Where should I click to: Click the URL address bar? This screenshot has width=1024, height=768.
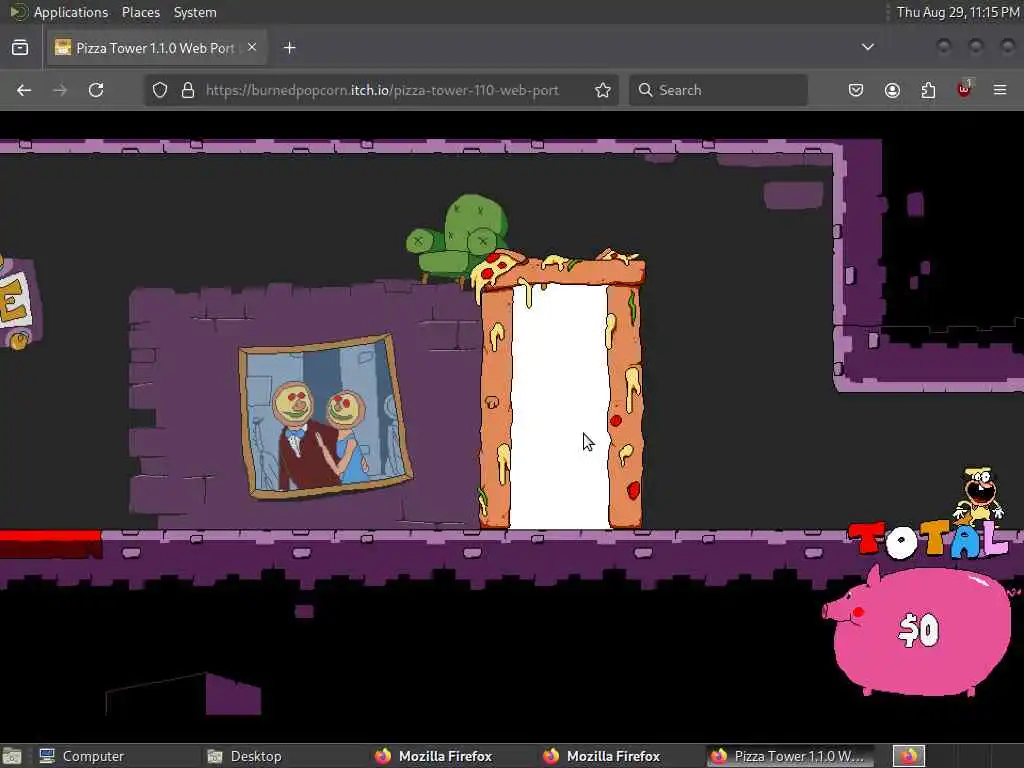point(382,90)
